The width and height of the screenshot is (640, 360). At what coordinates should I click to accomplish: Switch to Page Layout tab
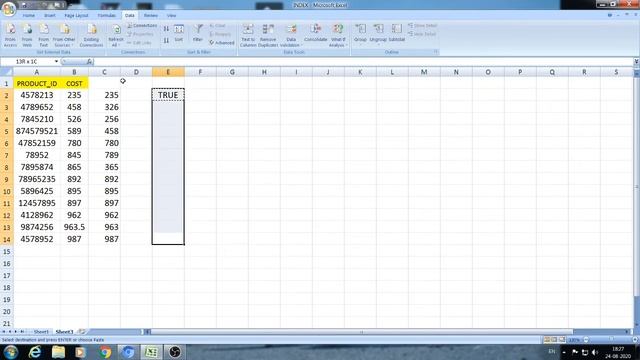tap(76, 16)
